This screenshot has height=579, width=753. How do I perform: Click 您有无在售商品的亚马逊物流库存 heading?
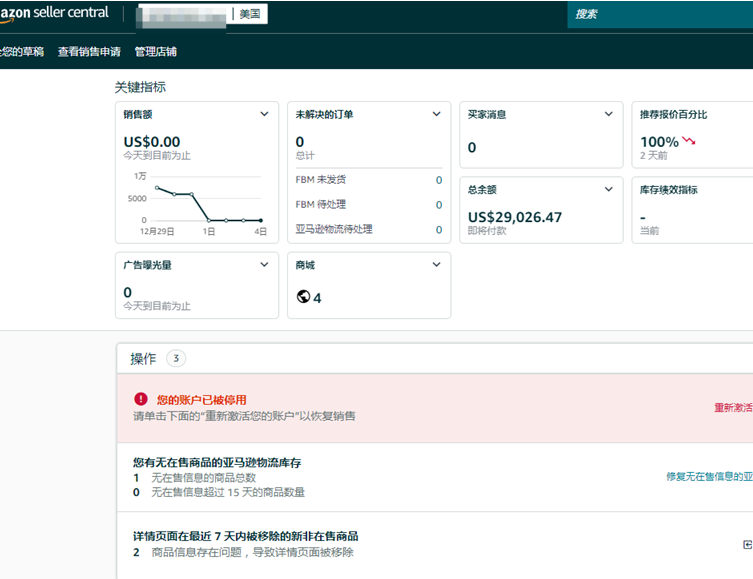tap(217, 462)
